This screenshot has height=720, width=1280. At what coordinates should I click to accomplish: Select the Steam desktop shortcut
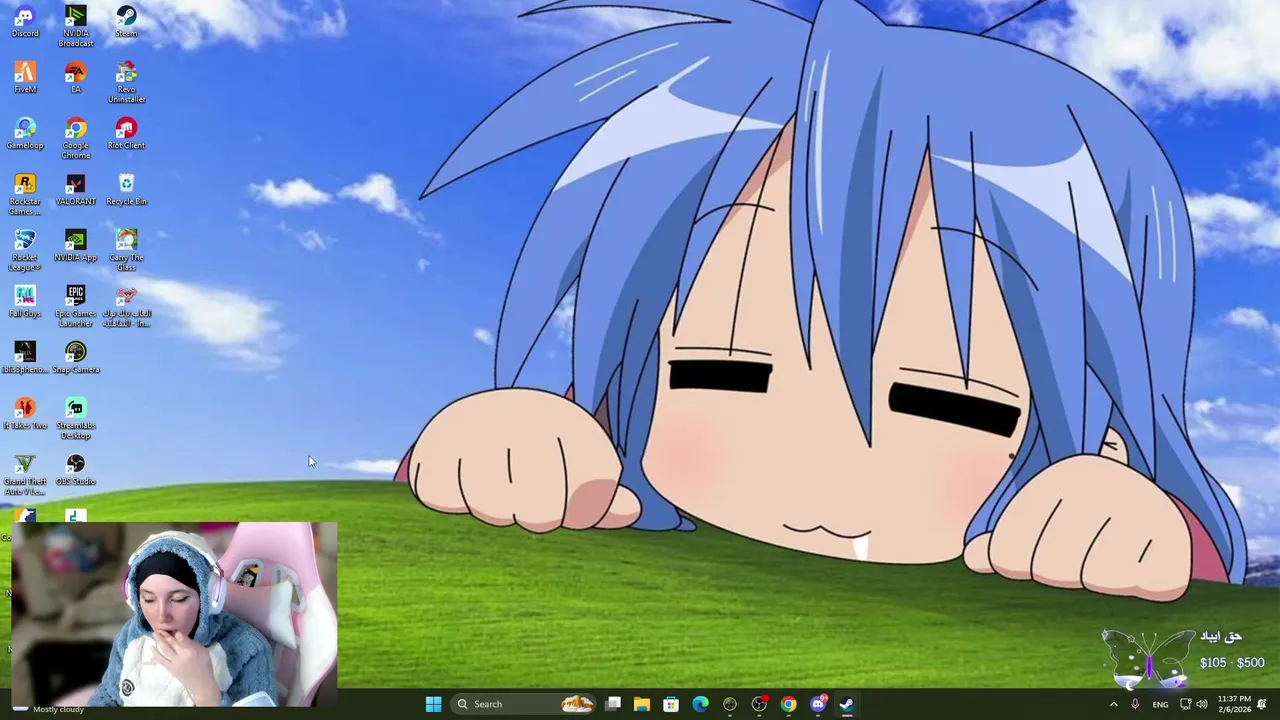[x=126, y=22]
